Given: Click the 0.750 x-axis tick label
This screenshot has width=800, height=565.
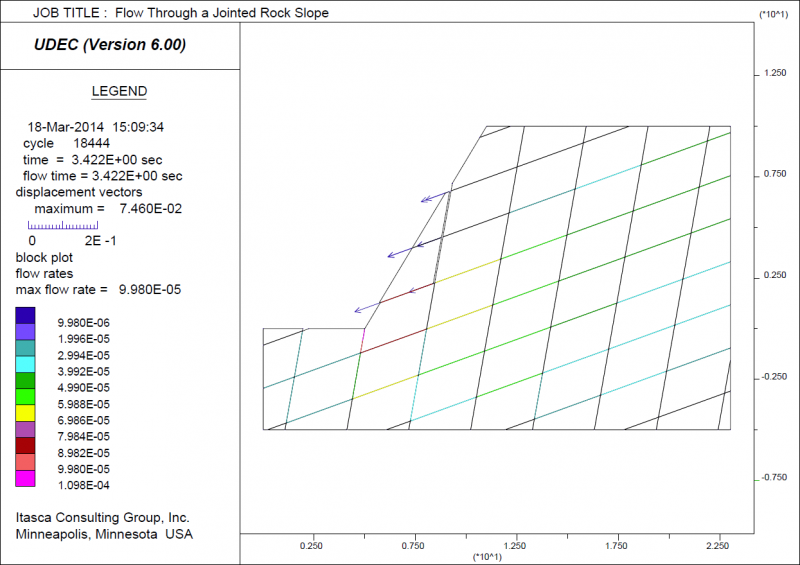Looking at the screenshot, I should 413,546.
